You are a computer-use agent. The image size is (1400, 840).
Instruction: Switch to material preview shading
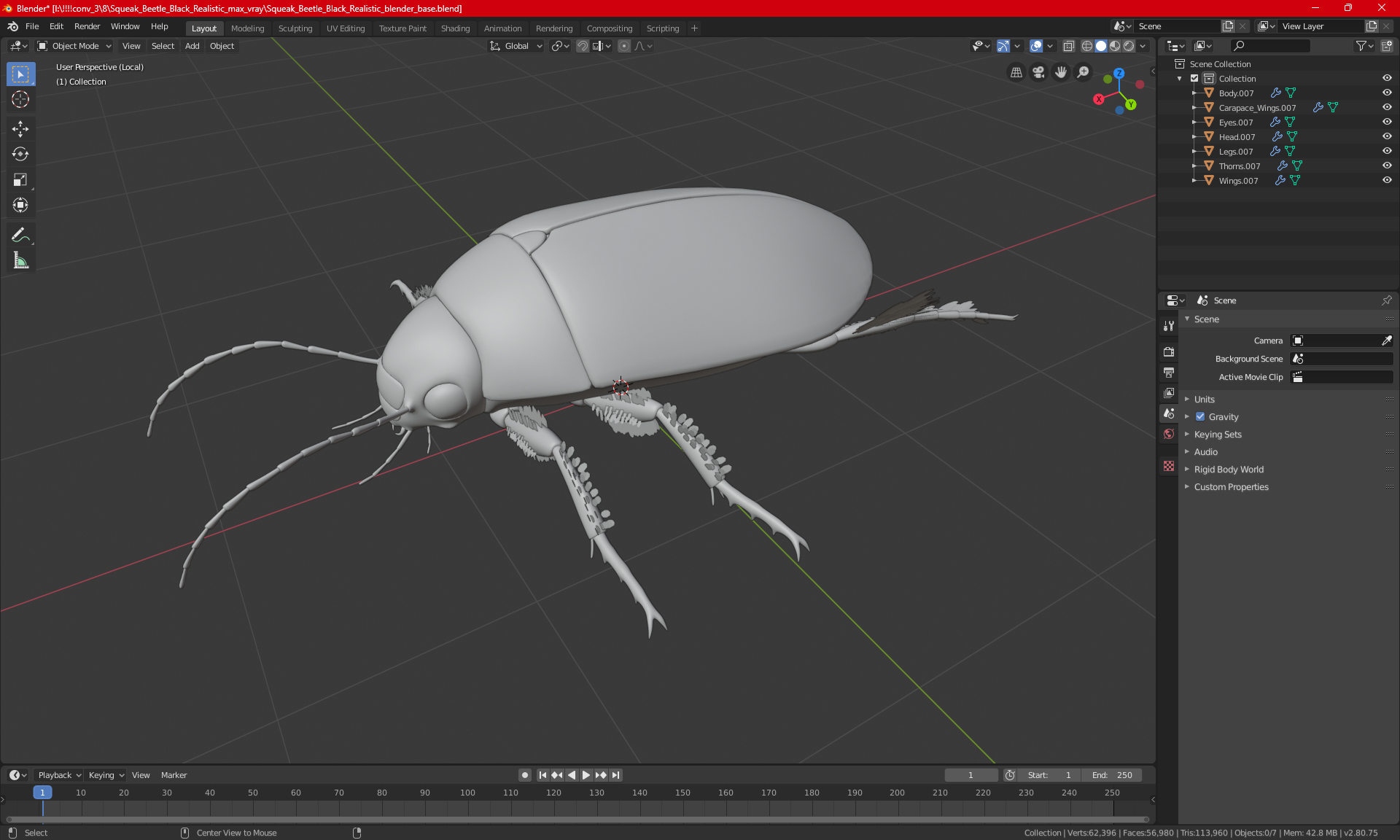tap(1115, 46)
